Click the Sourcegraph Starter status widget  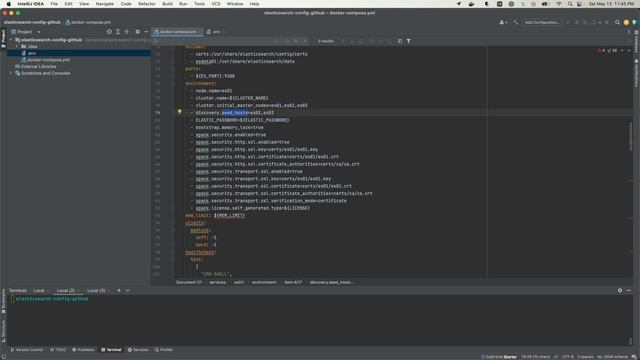(x=499, y=357)
